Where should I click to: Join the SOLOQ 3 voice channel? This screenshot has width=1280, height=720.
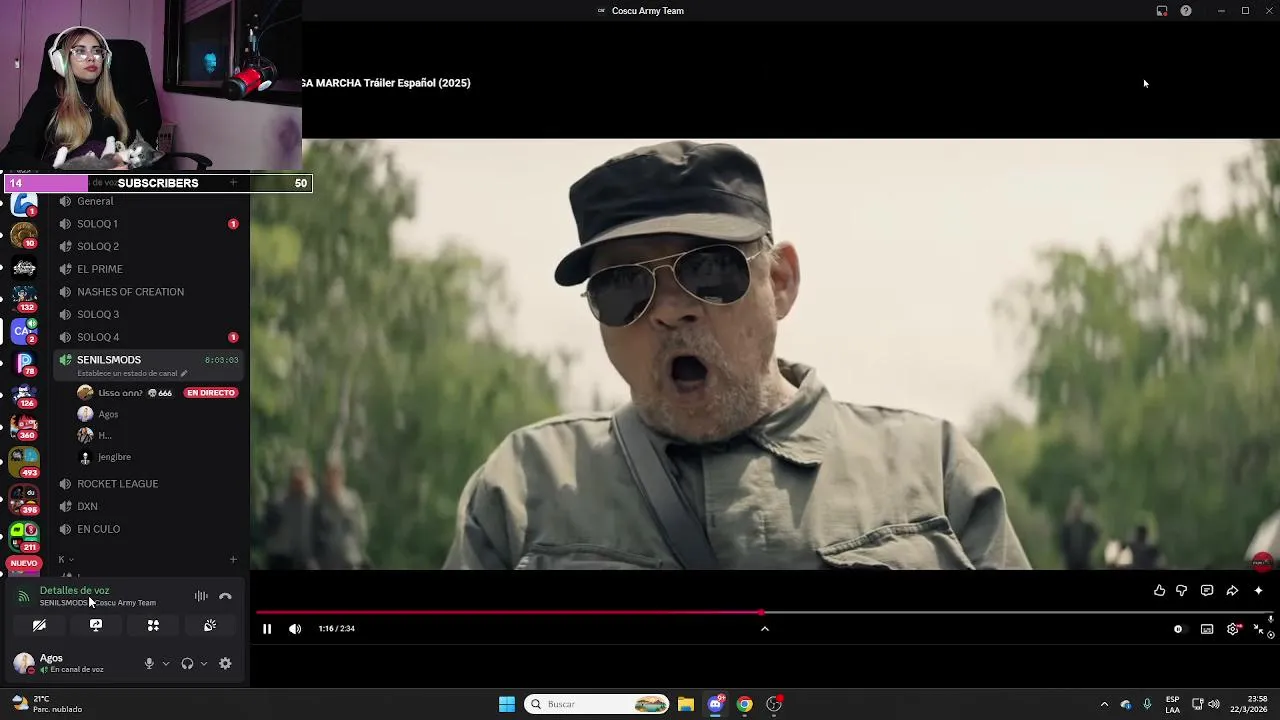(148, 314)
